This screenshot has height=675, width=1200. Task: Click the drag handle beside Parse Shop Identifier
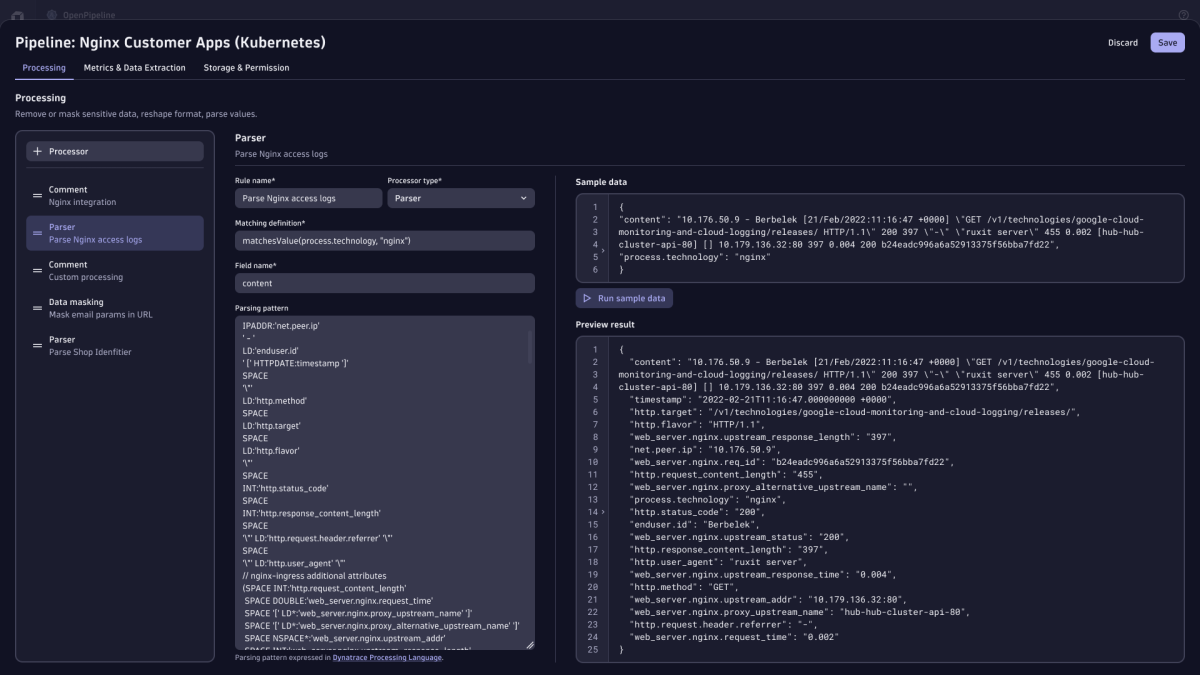click(37, 345)
